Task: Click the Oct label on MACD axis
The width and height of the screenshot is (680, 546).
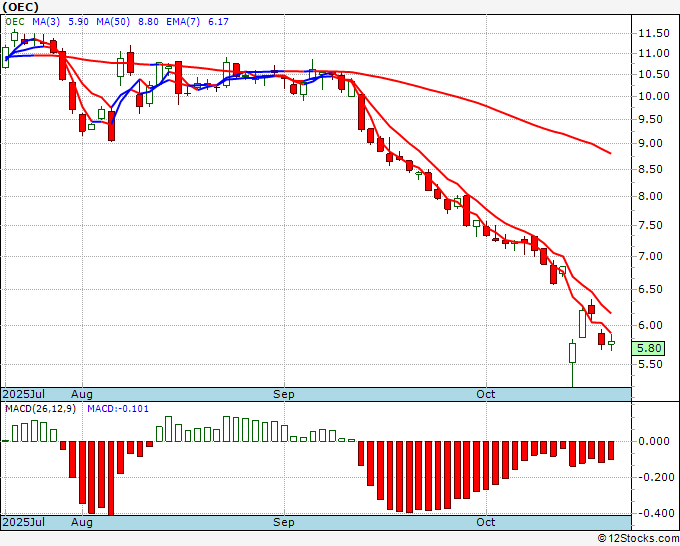Action: [486, 522]
